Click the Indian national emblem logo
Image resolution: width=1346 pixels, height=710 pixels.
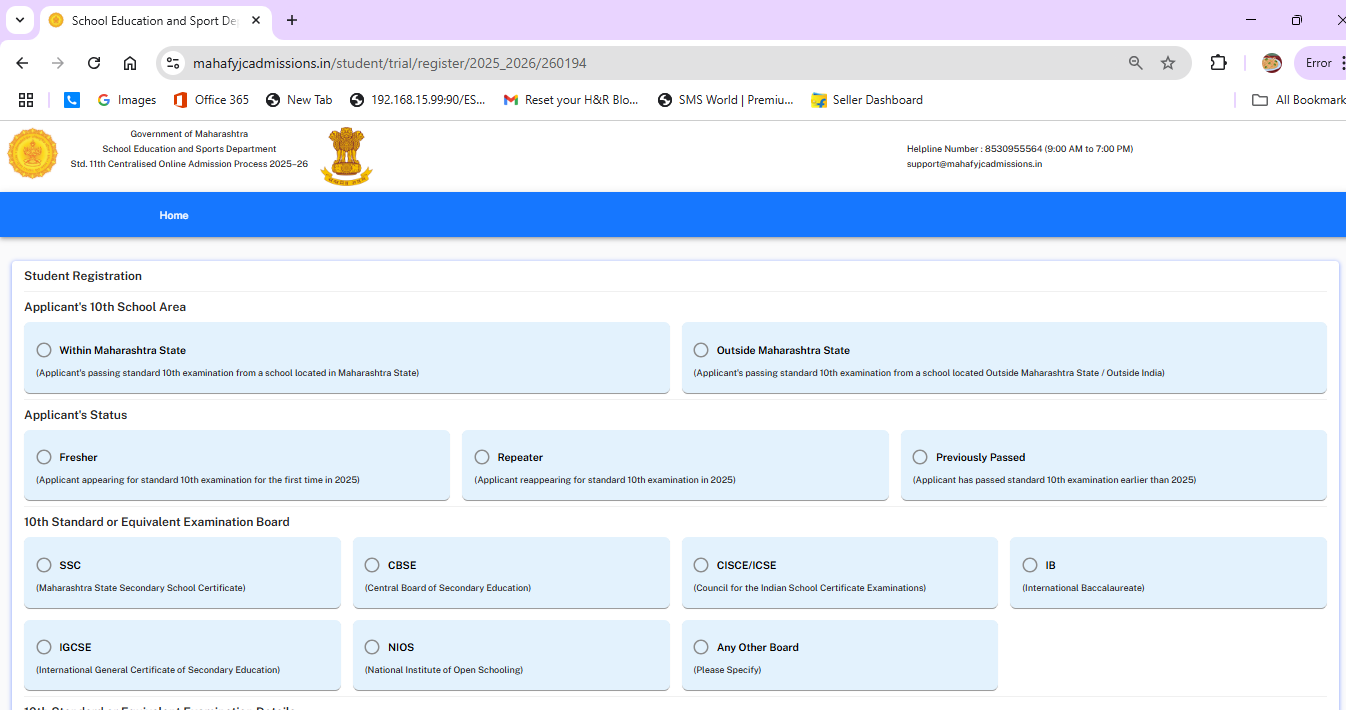(x=346, y=156)
